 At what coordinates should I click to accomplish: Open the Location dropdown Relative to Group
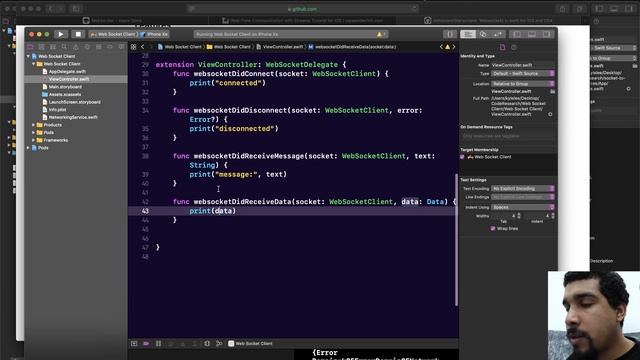click(x=523, y=84)
